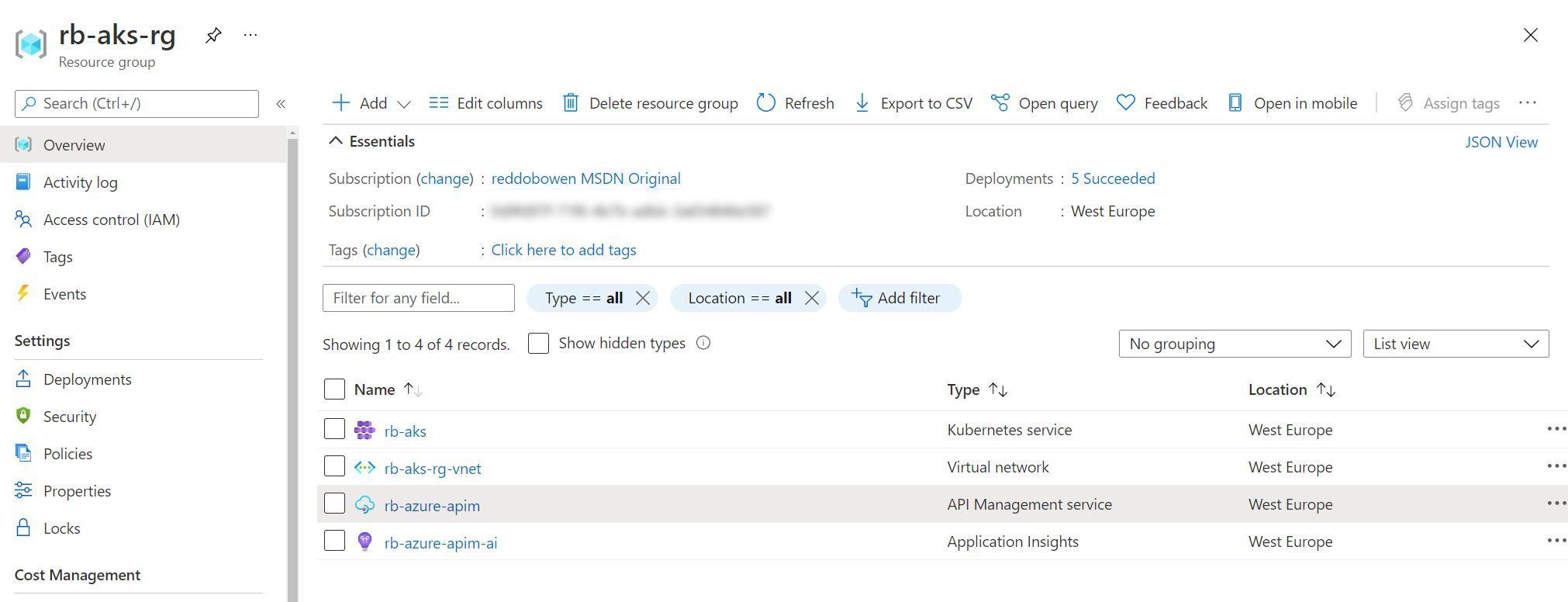Image resolution: width=1568 pixels, height=602 pixels.
Task: Collapse the left navigation menu
Action: pyautogui.click(x=281, y=103)
